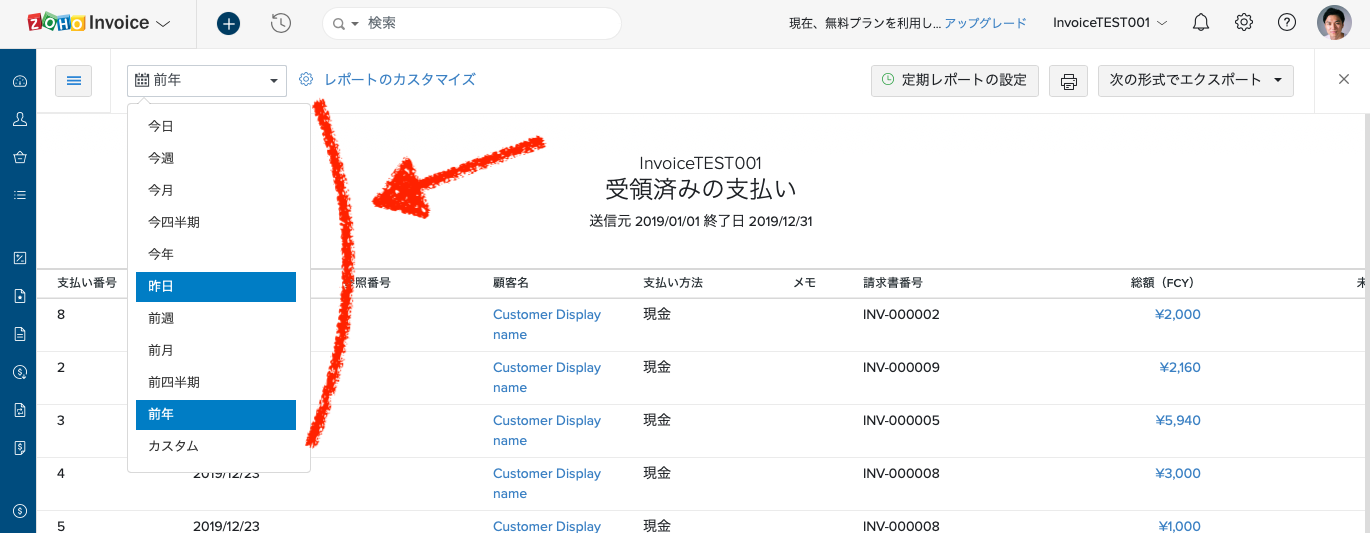Open the ¥2,000 amount link
Screen dimensions: 1370x533
[x=1178, y=314]
